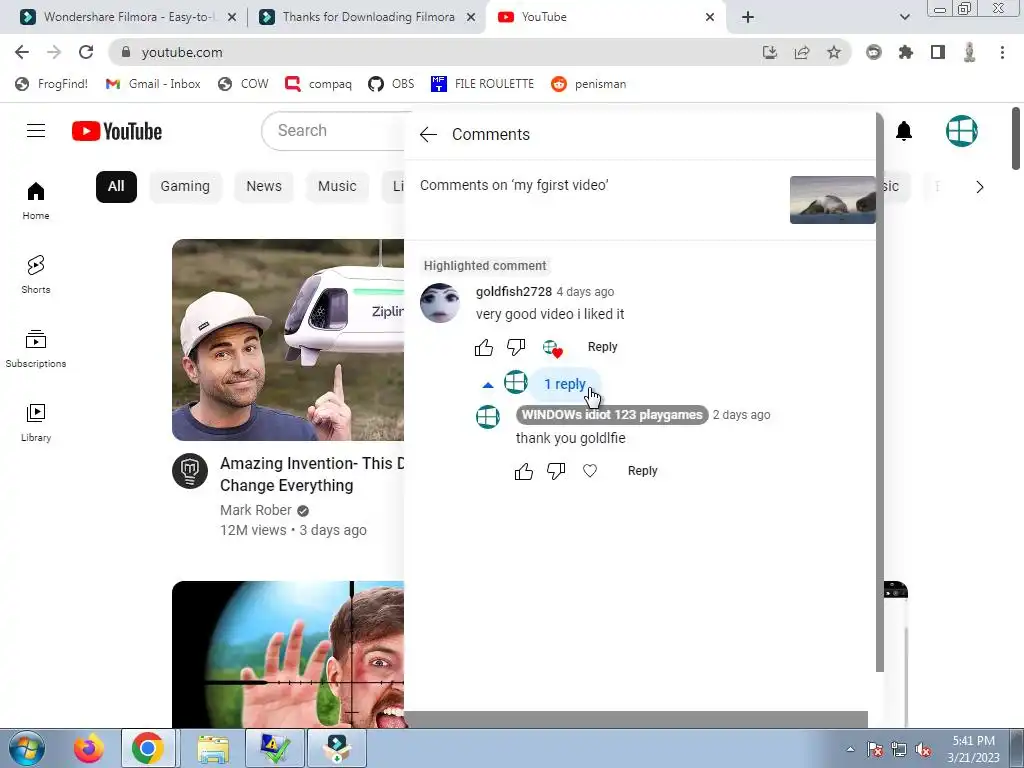Open the compaq bookmark
1024x768 pixels.
(319, 84)
